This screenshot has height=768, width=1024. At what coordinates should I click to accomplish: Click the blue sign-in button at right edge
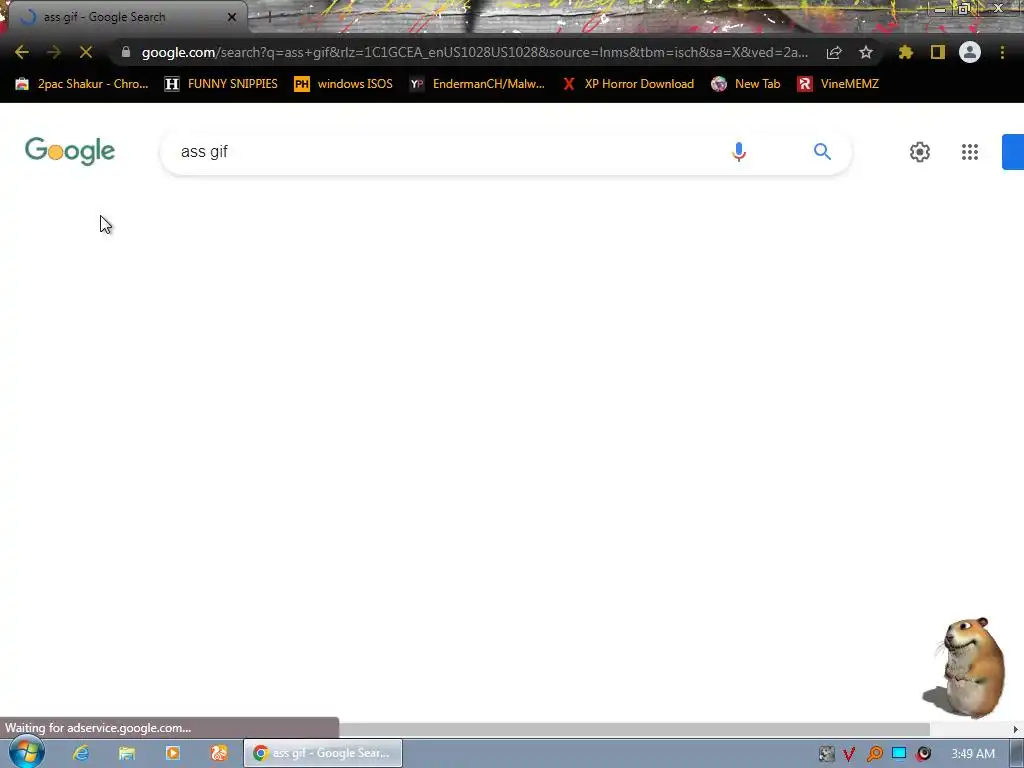1013,152
